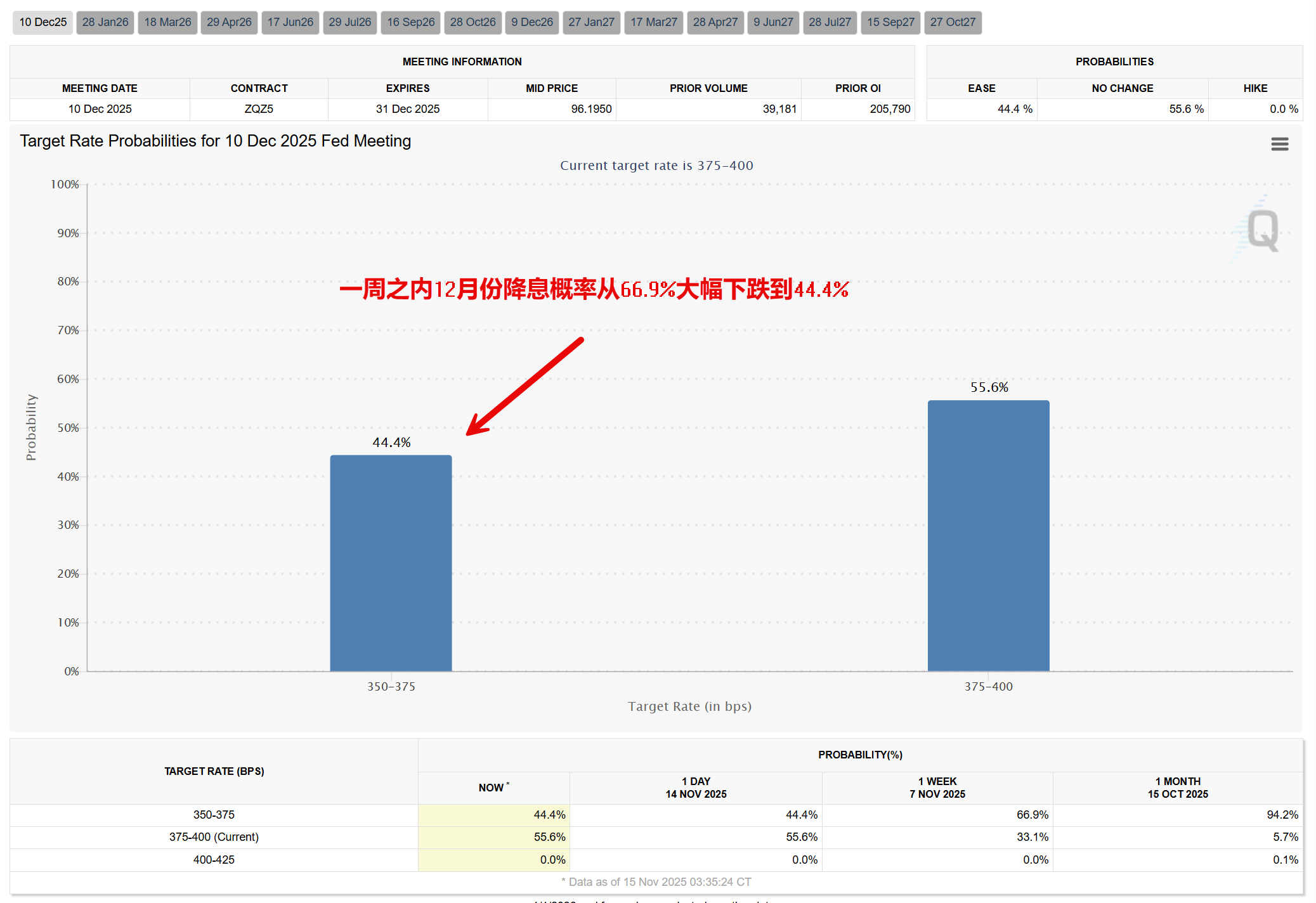Open the 16 Sep26 meeting tab
Screen dimensions: 1316x903
(411, 22)
